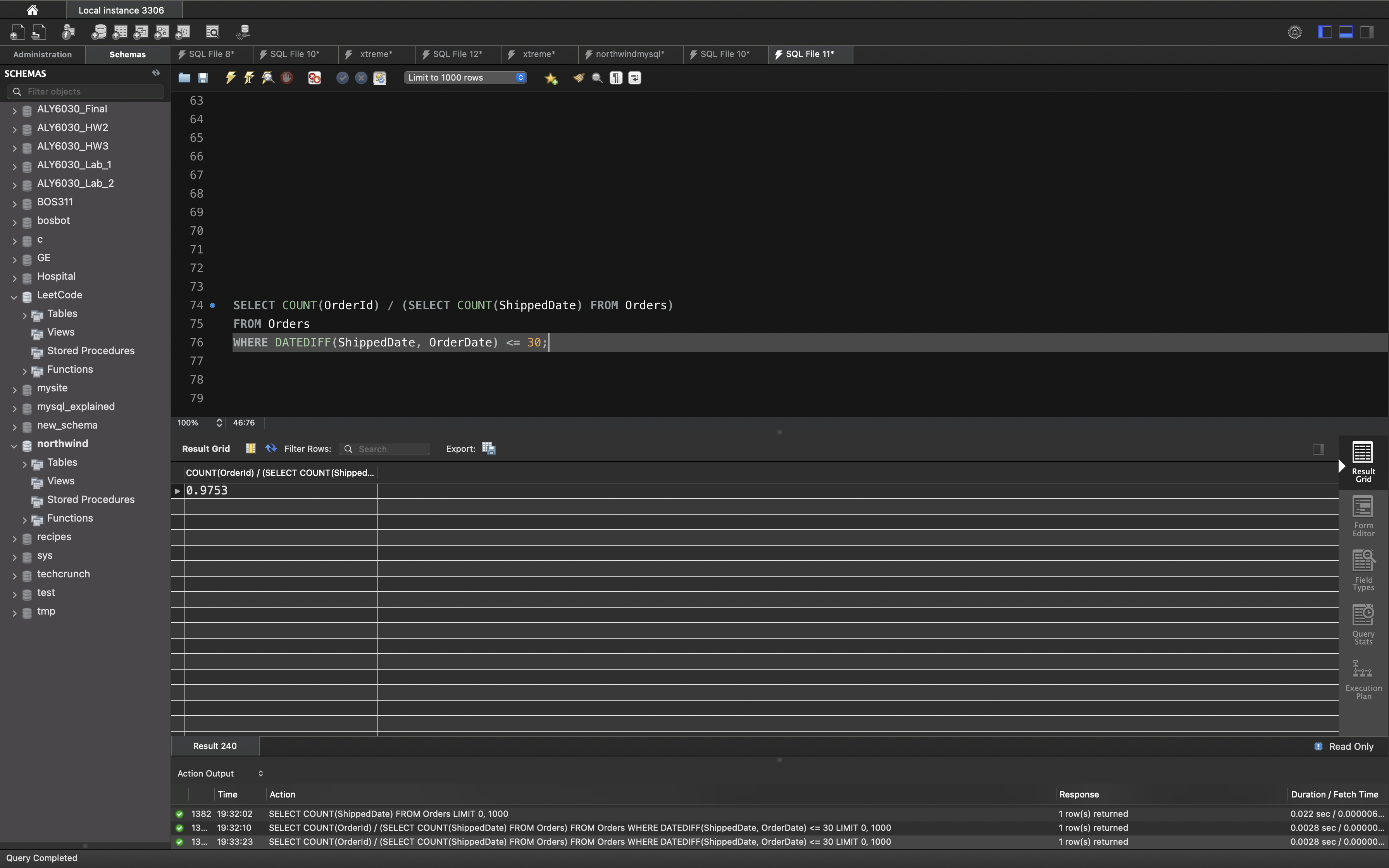The height and width of the screenshot is (868, 1389).
Task: Execute the SQL script with lightning bolt
Action: [x=231, y=77]
